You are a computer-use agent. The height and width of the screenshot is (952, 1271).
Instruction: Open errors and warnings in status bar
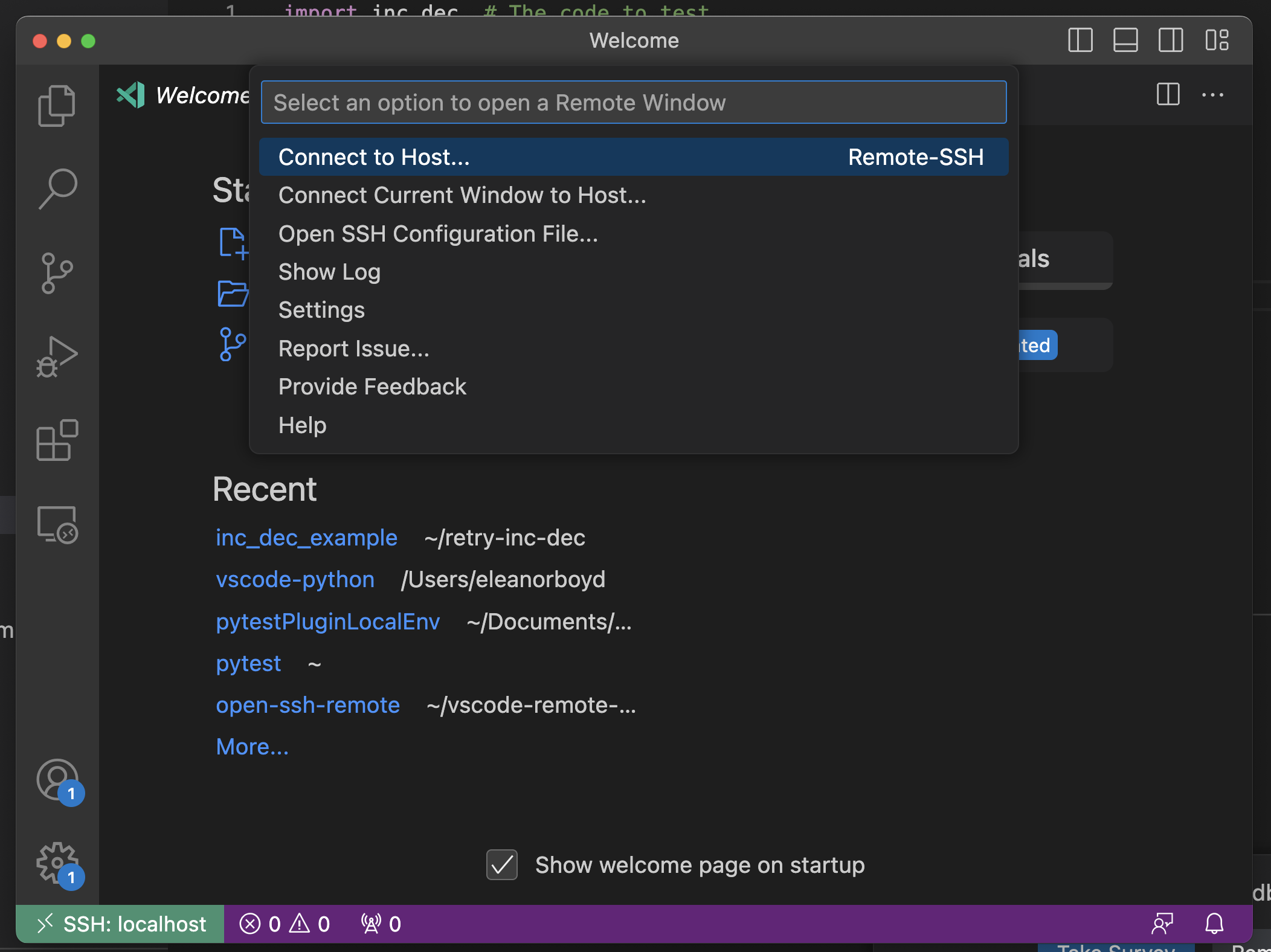point(285,924)
